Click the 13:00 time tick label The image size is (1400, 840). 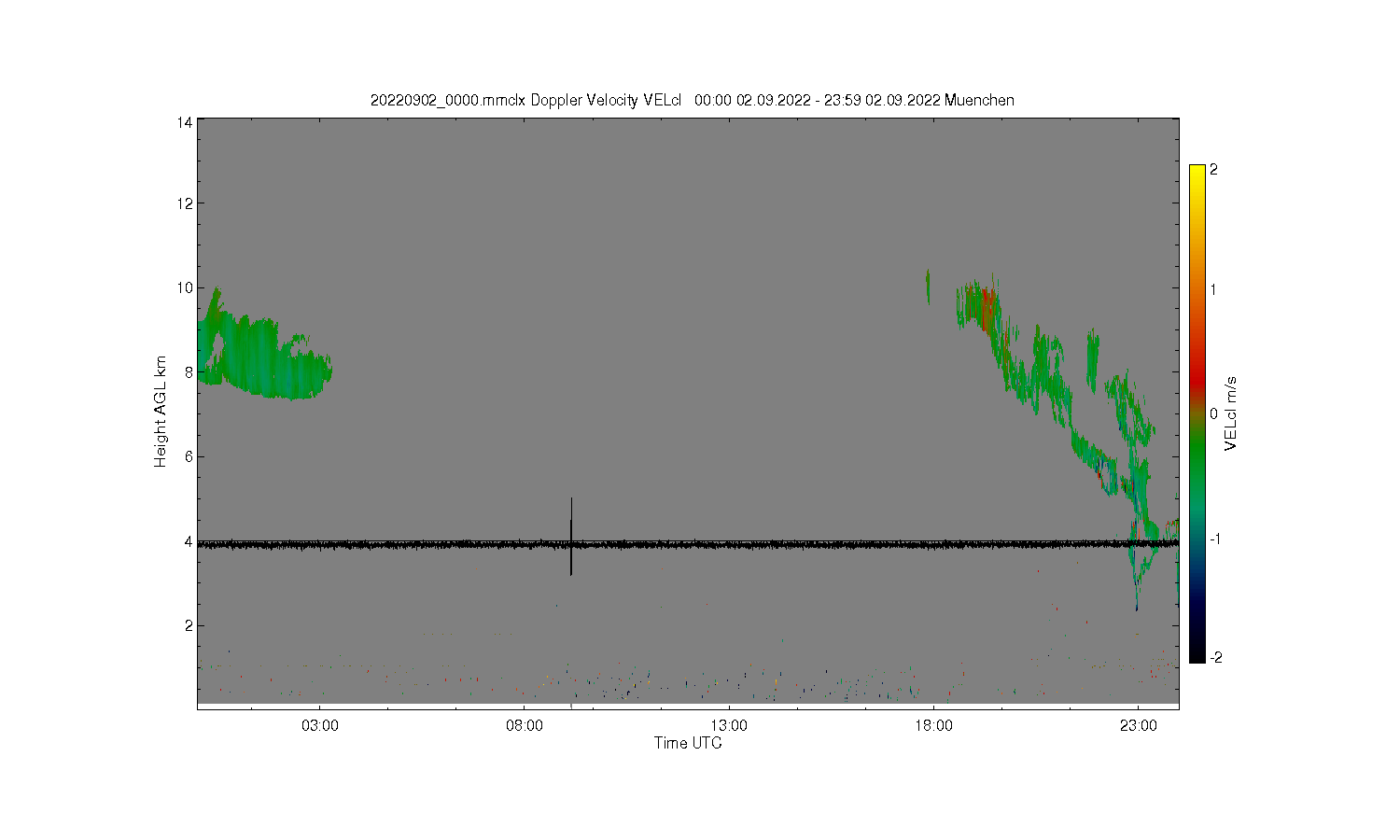[x=729, y=725]
